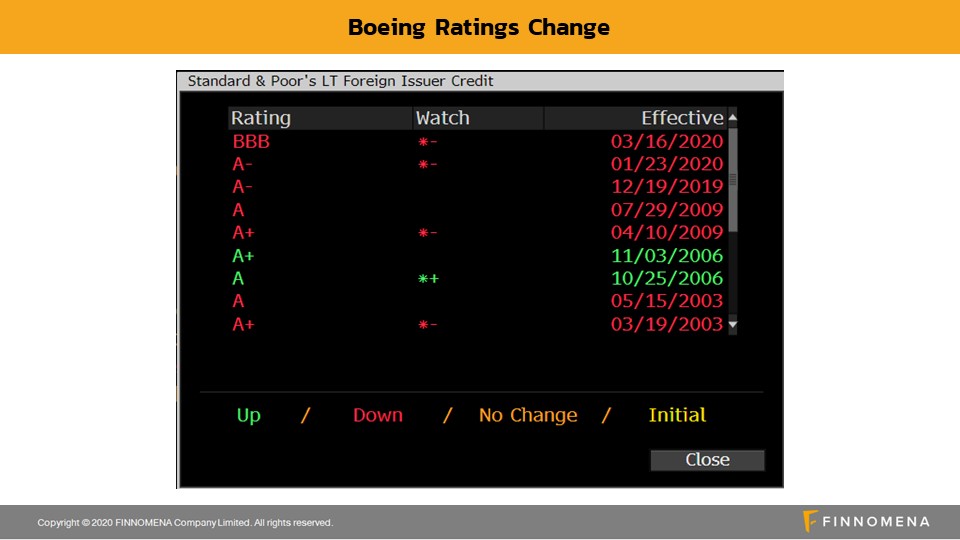Click the Close button

707,460
